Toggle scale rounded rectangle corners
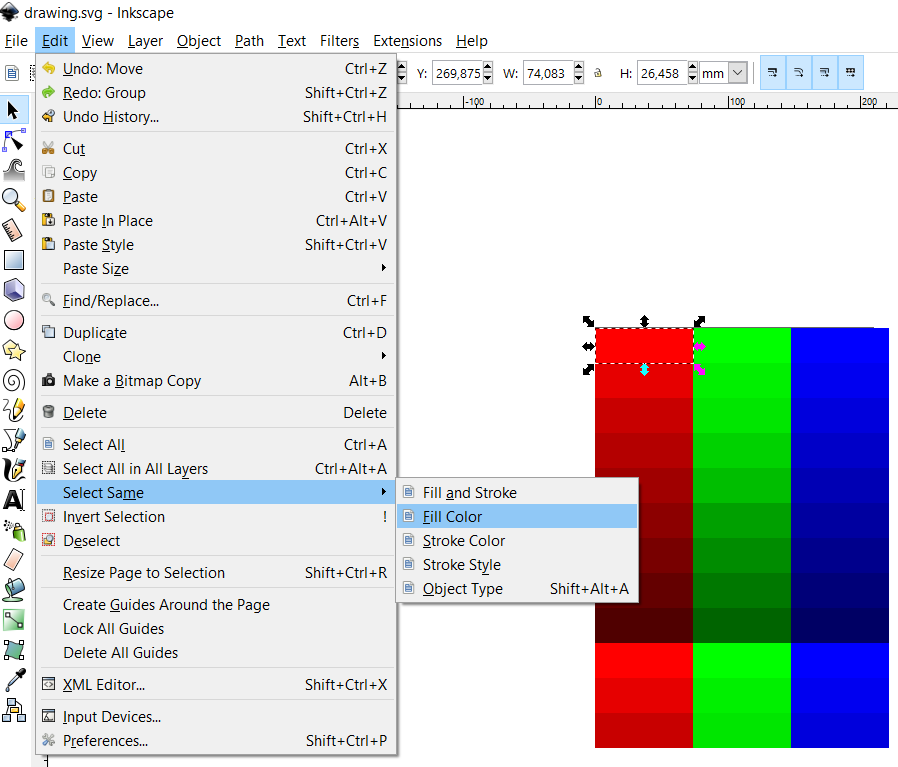Screen dimensions: 898x767 point(799,73)
